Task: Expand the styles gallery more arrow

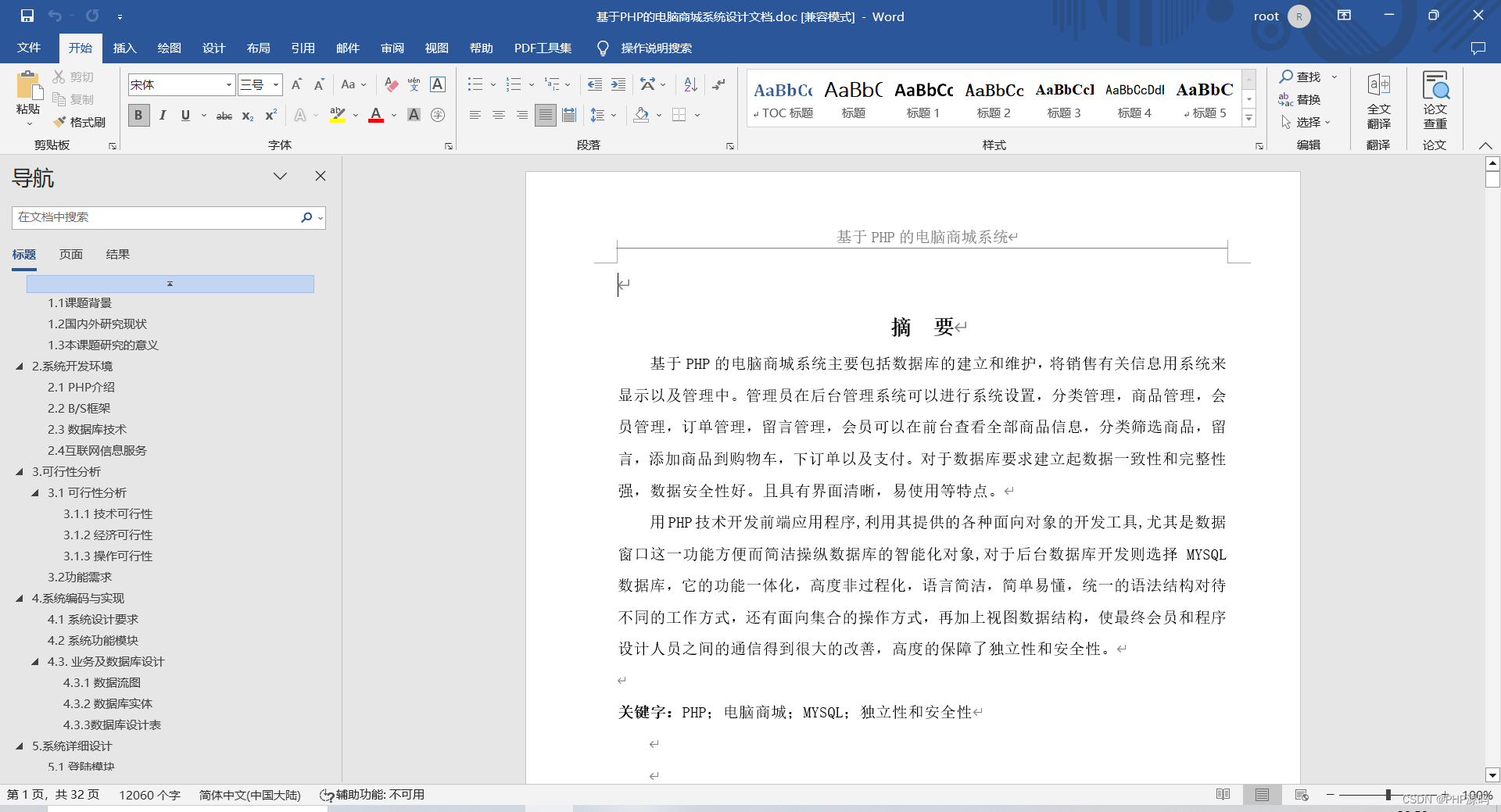Action: coord(1249,119)
